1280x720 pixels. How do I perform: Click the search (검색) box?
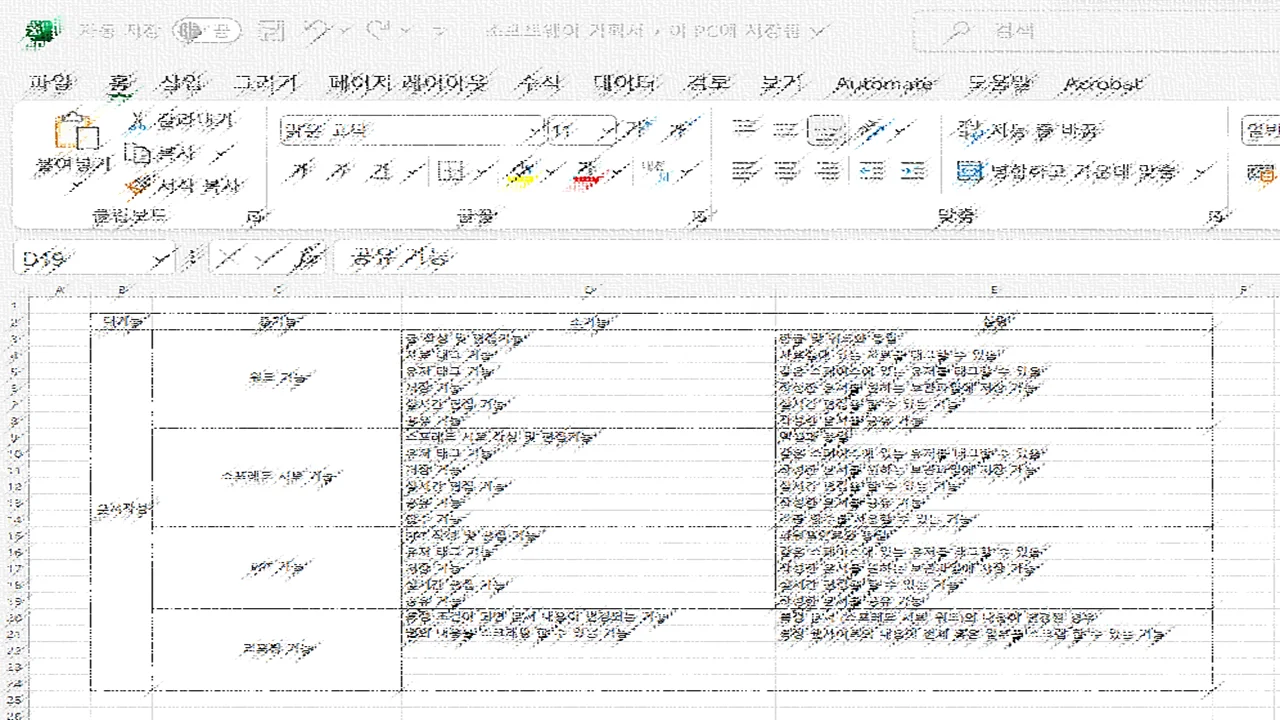(1097, 31)
